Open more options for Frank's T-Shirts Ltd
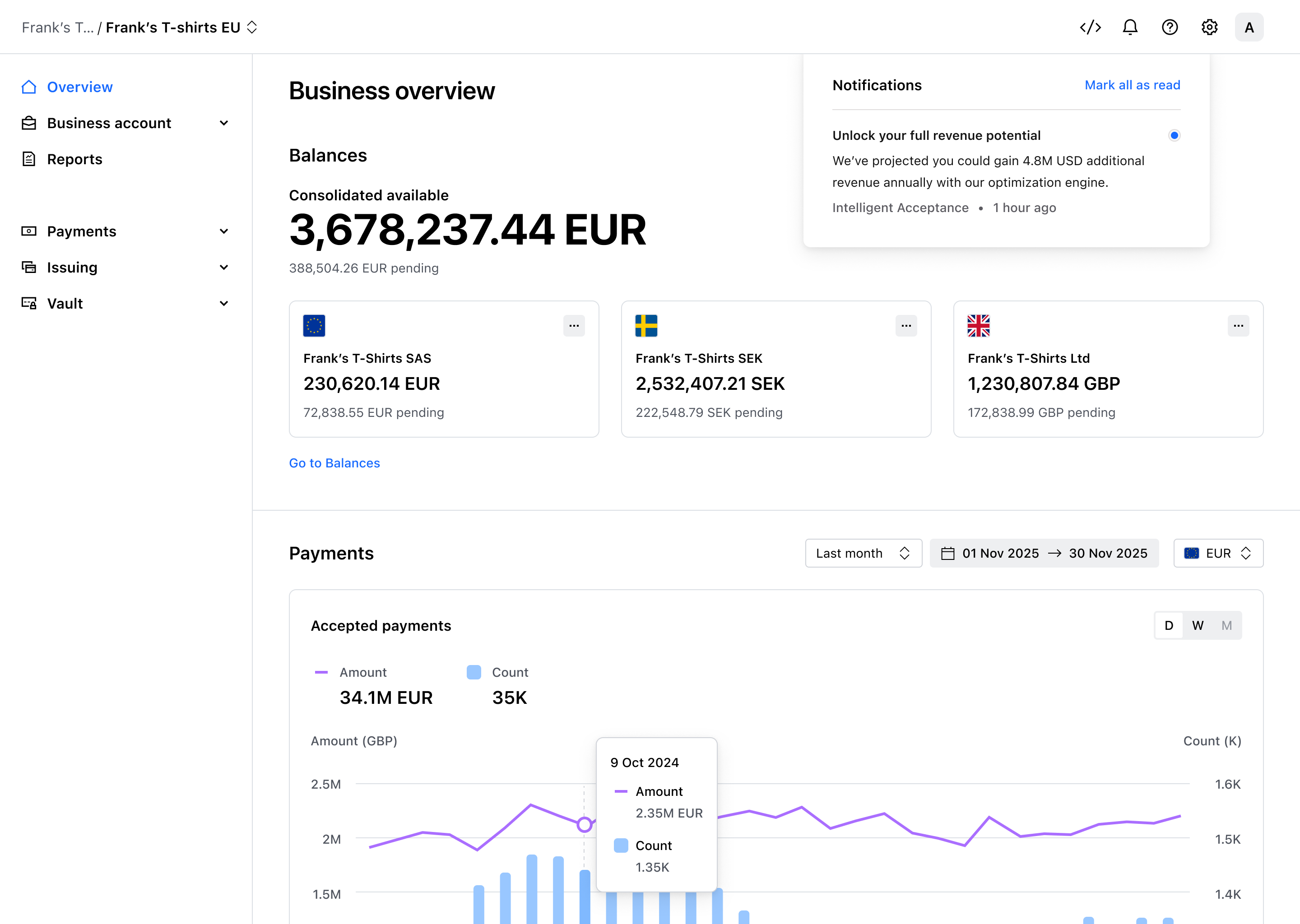This screenshot has height=924, width=1300. [1239, 326]
